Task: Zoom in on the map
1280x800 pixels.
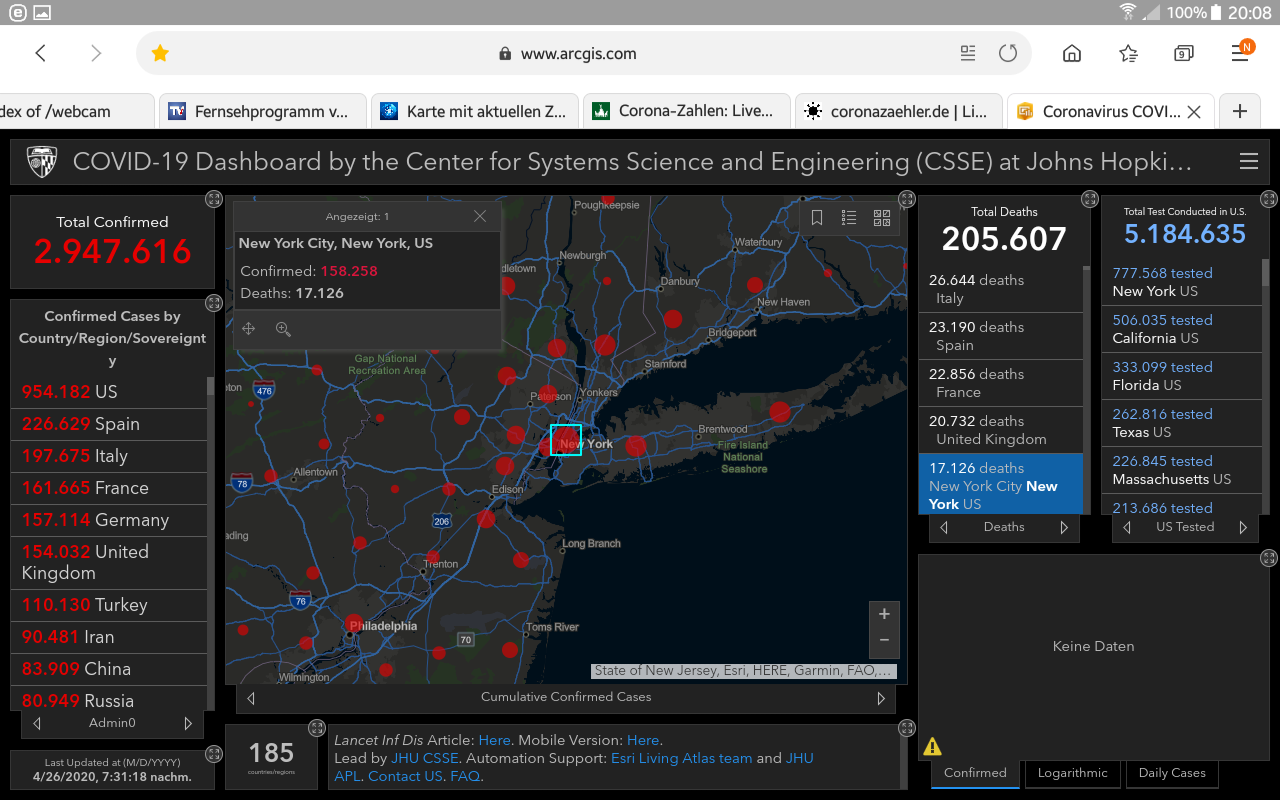Action: (x=884, y=614)
